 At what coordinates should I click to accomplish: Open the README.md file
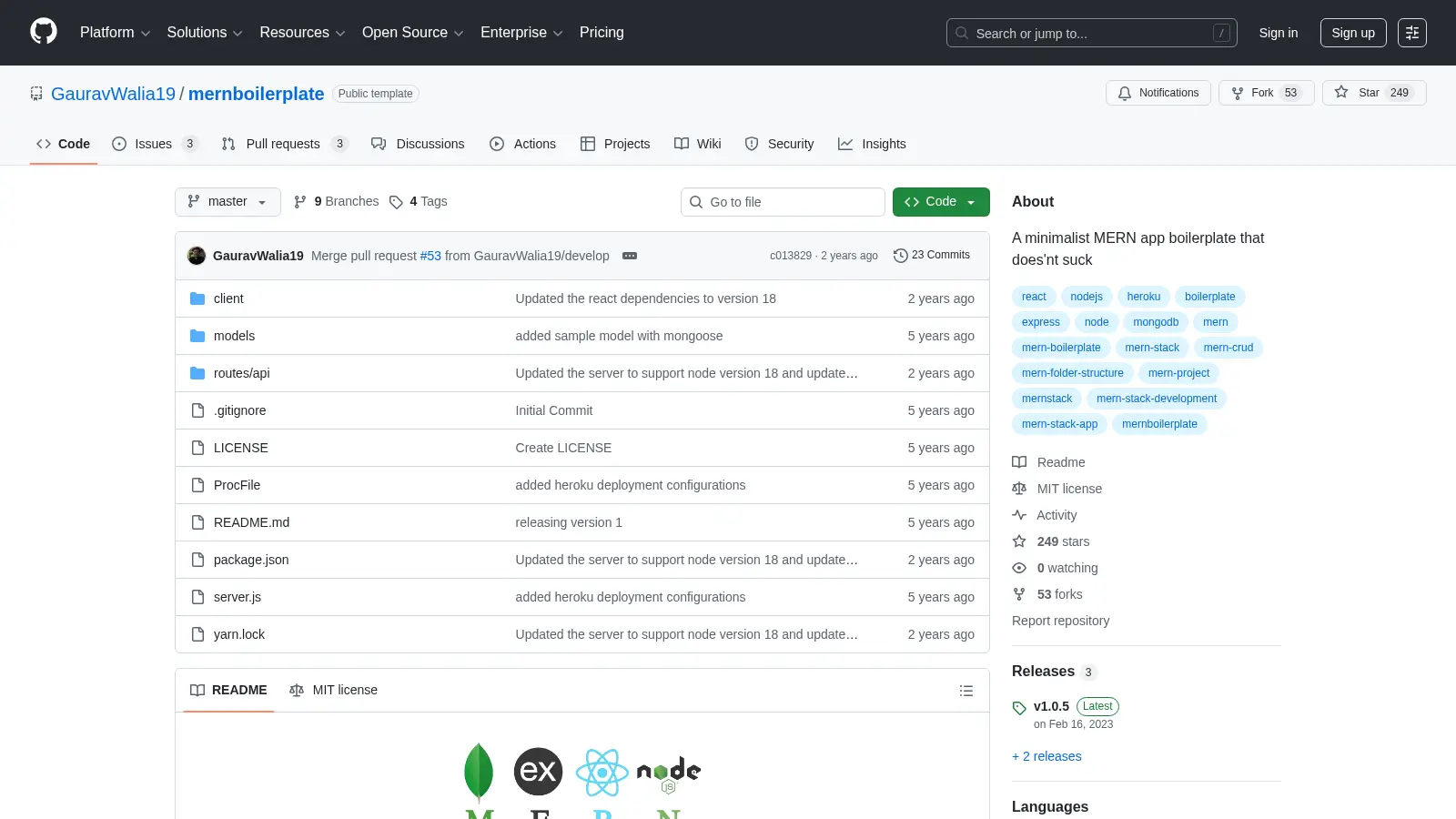tap(251, 522)
